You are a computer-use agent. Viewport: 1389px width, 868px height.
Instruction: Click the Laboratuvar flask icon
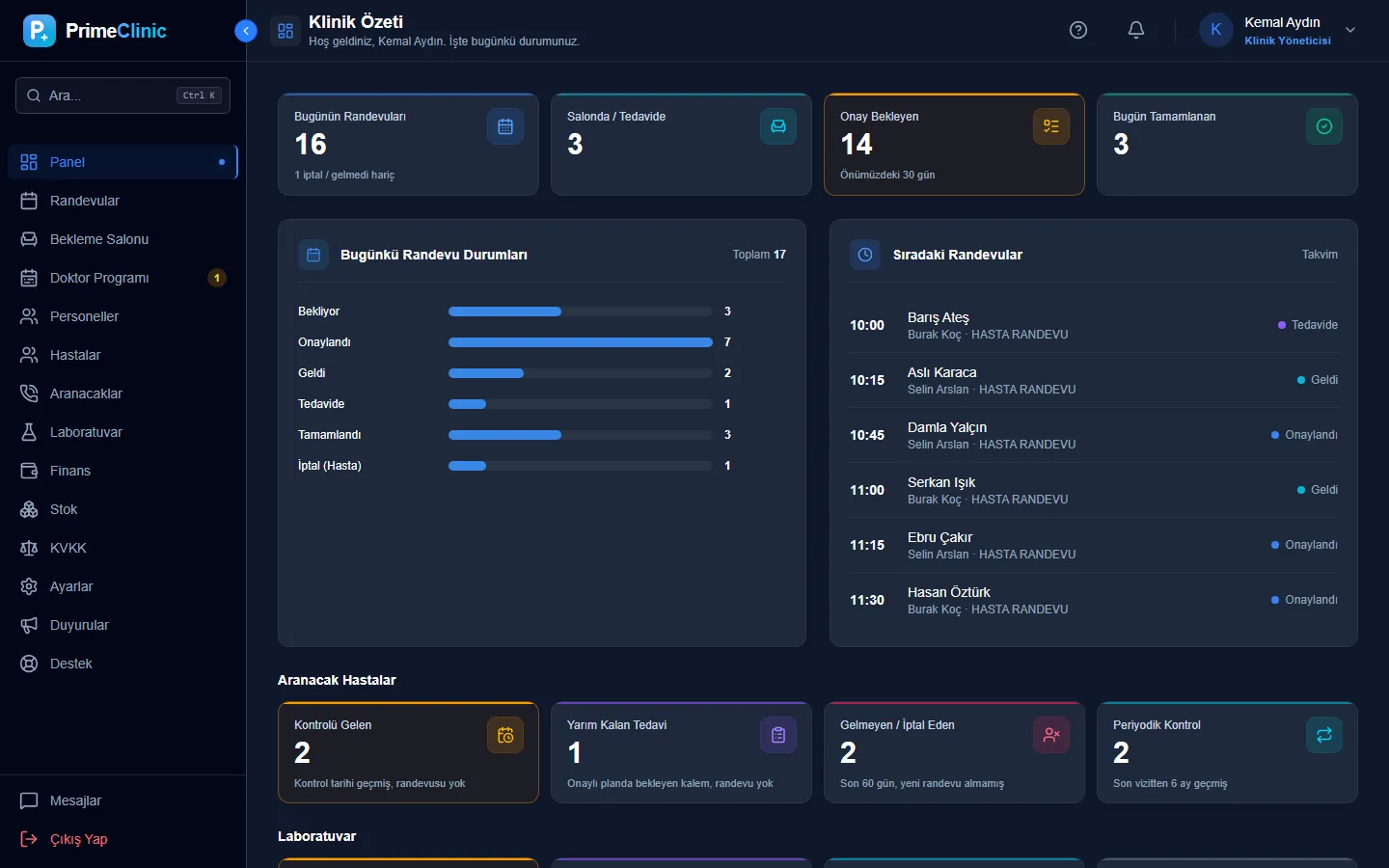29,432
